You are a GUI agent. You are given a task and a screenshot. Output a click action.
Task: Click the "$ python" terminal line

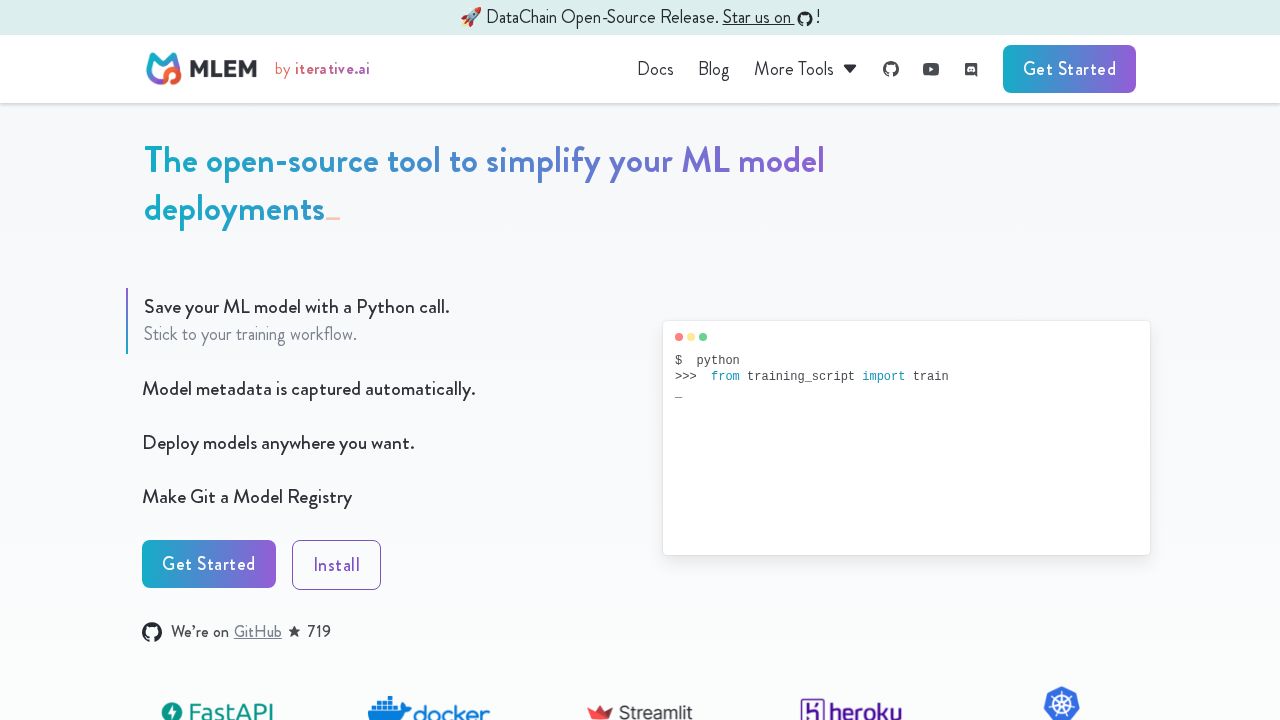tap(707, 361)
